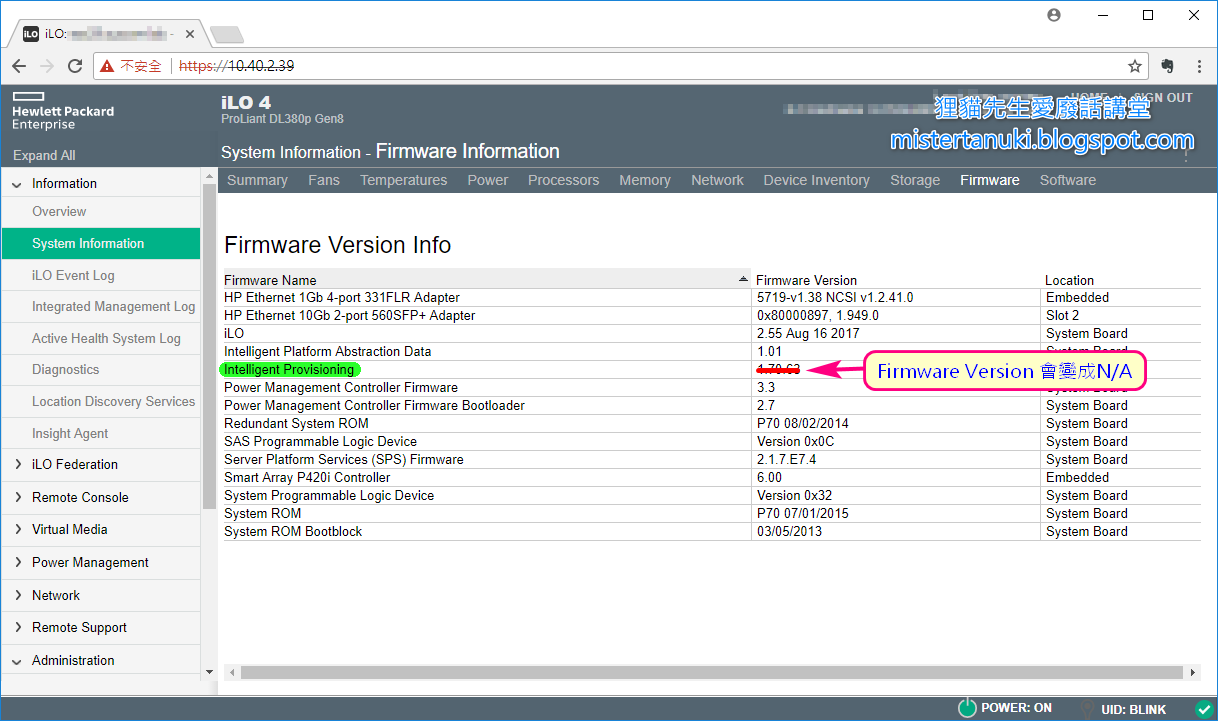Select the Firmware tab
1218x721 pixels.
pos(990,180)
